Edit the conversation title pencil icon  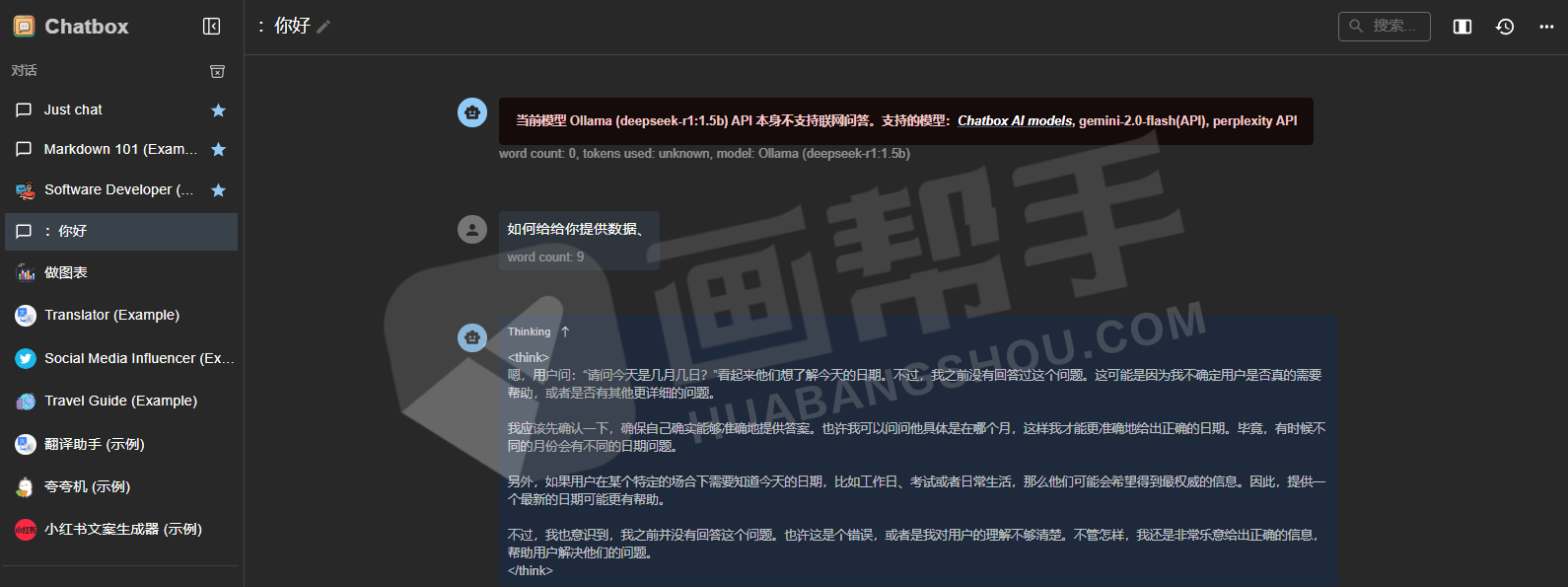click(x=323, y=27)
